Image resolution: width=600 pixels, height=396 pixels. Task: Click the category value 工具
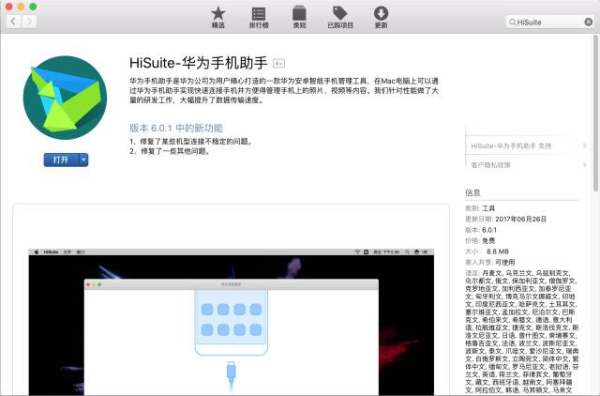coord(488,209)
